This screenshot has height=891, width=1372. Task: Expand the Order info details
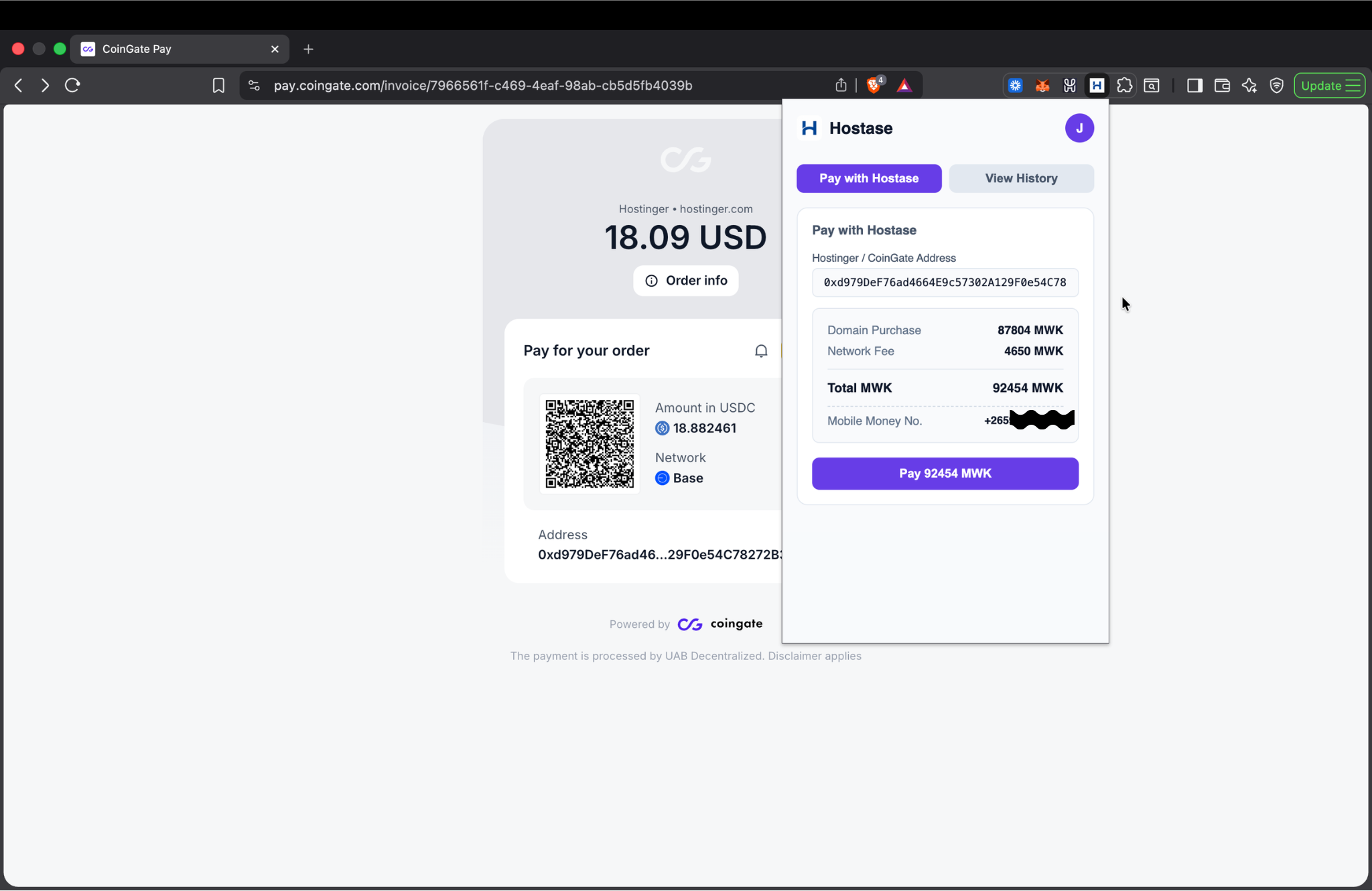click(686, 281)
